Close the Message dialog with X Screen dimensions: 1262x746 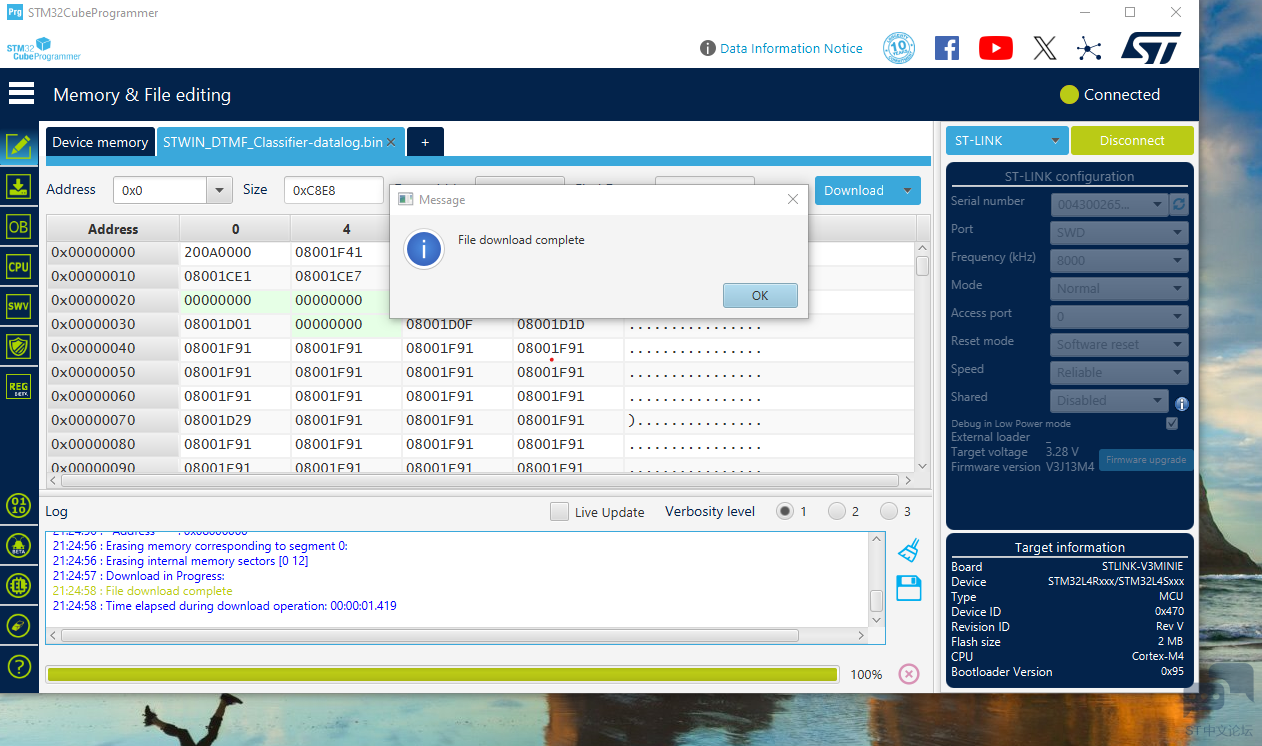pyautogui.click(x=793, y=199)
